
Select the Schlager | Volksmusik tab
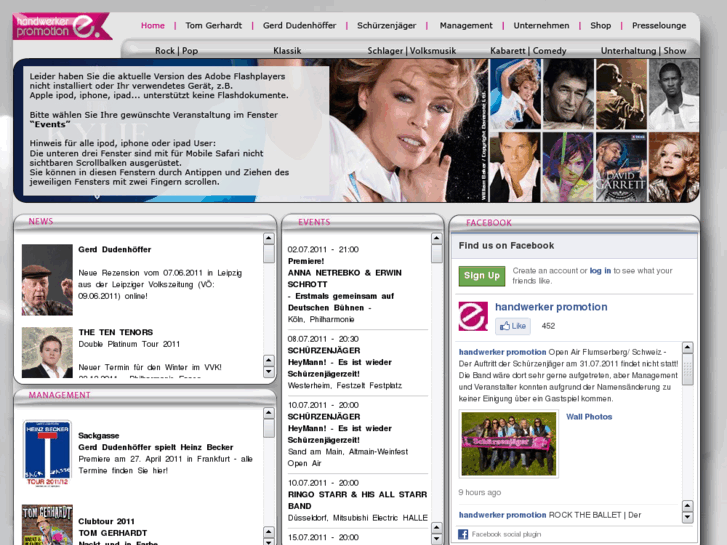coord(412,51)
